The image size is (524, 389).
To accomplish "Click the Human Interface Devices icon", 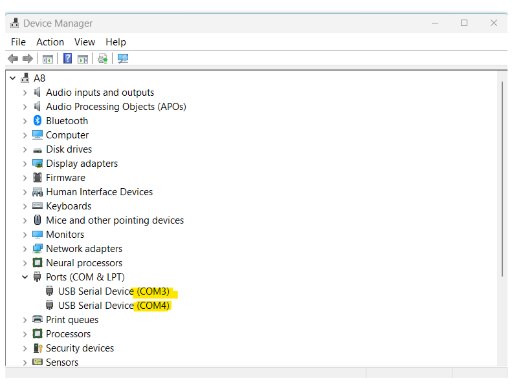I will (x=37, y=192).
